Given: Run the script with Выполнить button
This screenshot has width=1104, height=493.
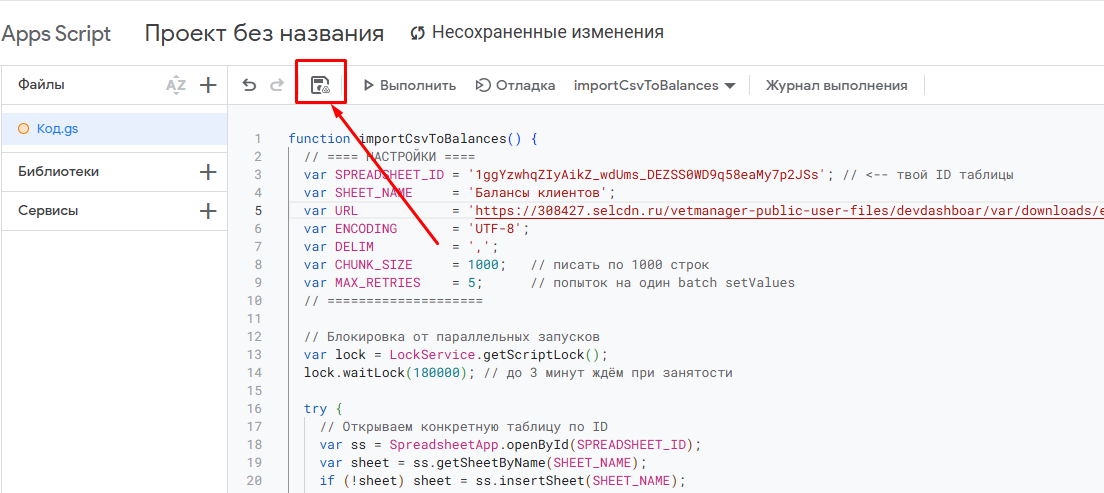Looking at the screenshot, I should [x=409, y=86].
